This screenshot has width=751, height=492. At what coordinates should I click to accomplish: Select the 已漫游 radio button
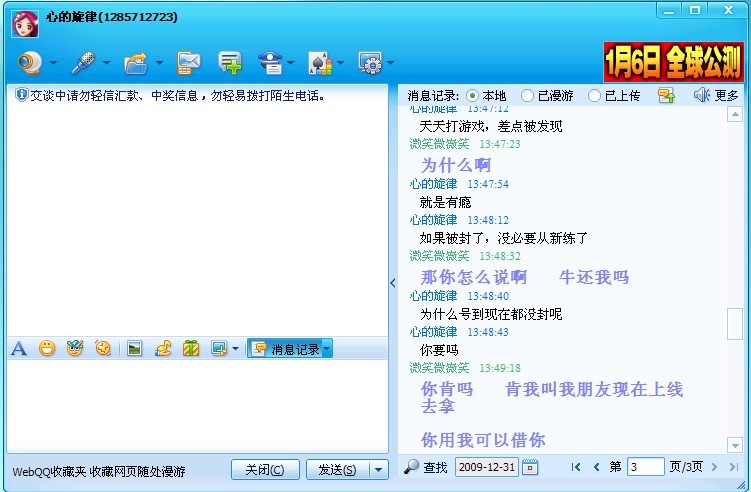click(x=528, y=96)
